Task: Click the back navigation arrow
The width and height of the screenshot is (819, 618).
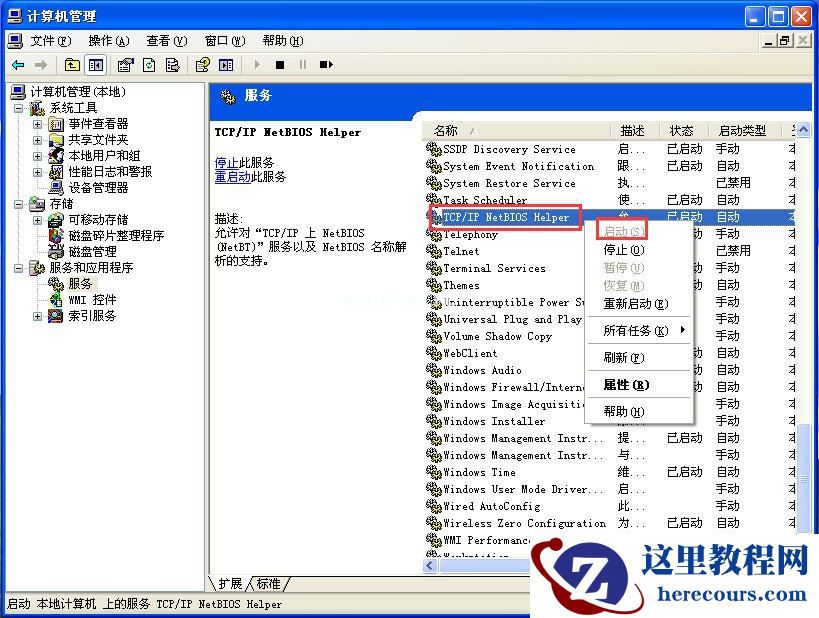Action: 18,64
